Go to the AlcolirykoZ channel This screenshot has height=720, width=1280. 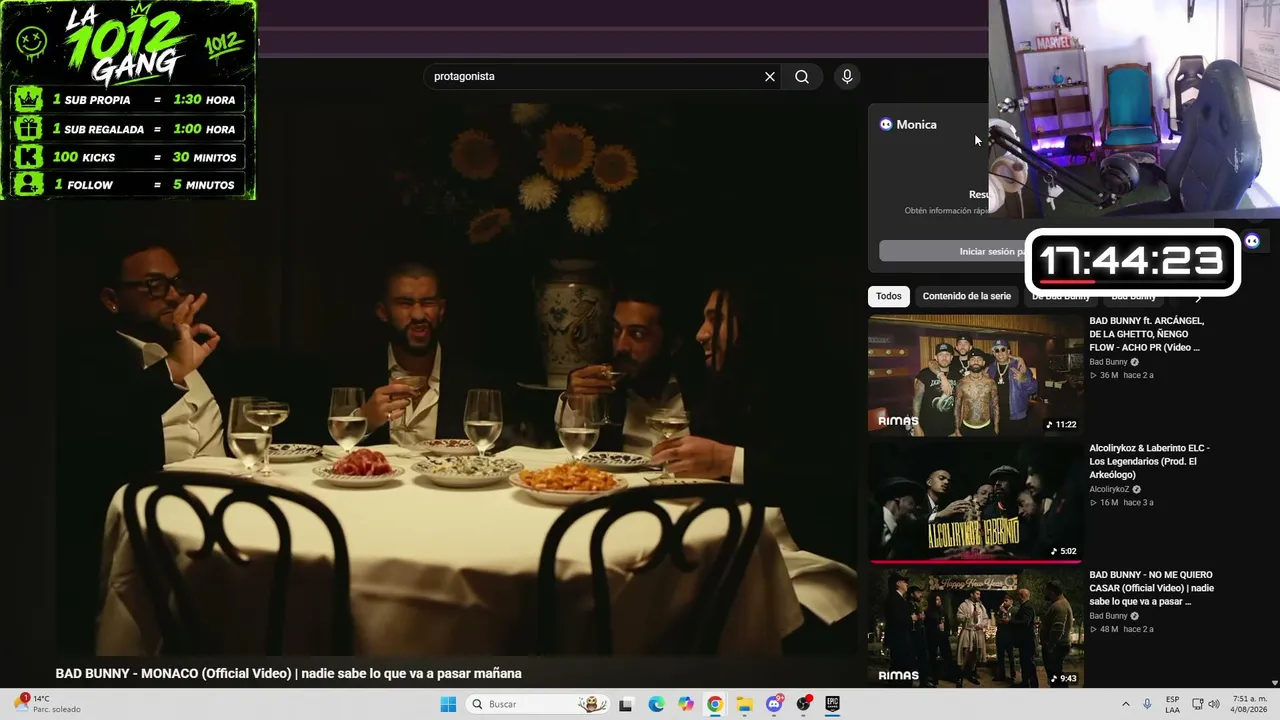1109,489
